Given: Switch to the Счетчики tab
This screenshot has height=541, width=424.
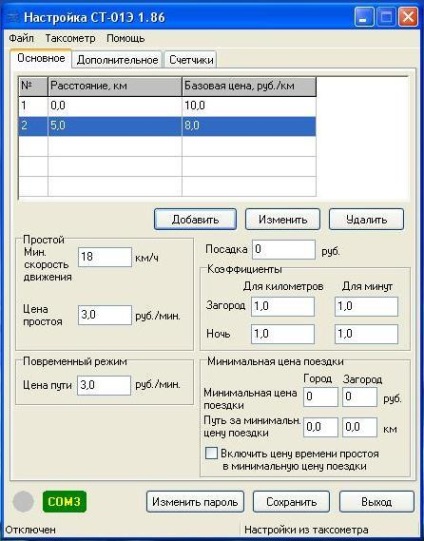Looking at the screenshot, I should [191, 60].
